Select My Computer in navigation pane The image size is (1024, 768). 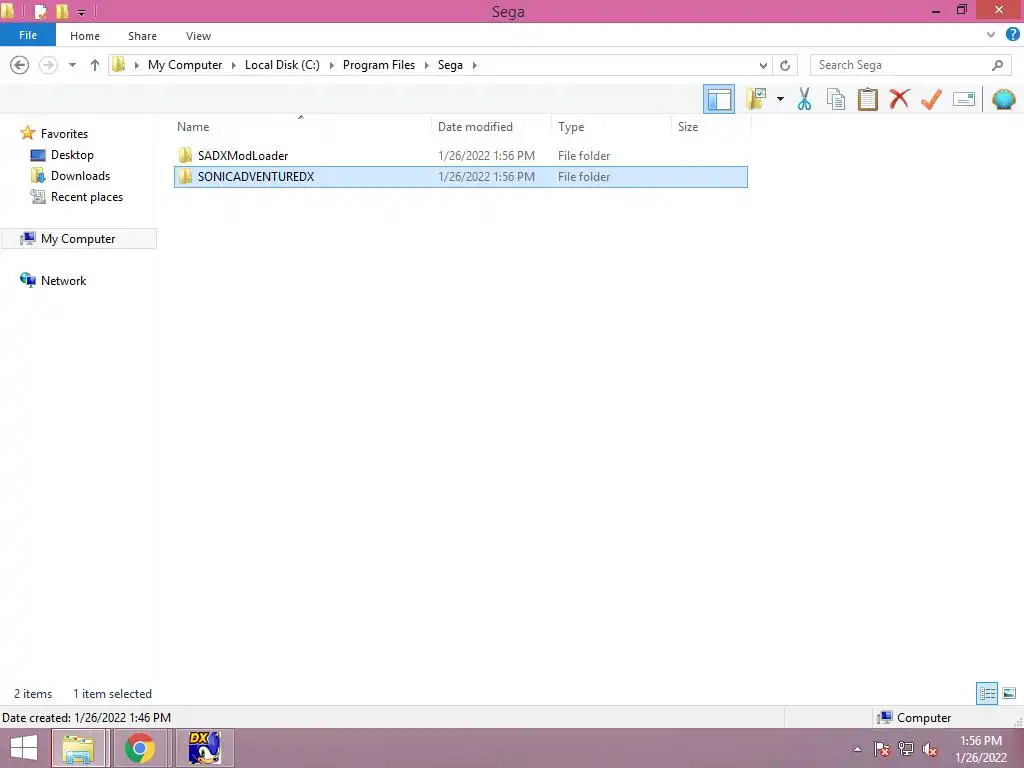(78, 238)
